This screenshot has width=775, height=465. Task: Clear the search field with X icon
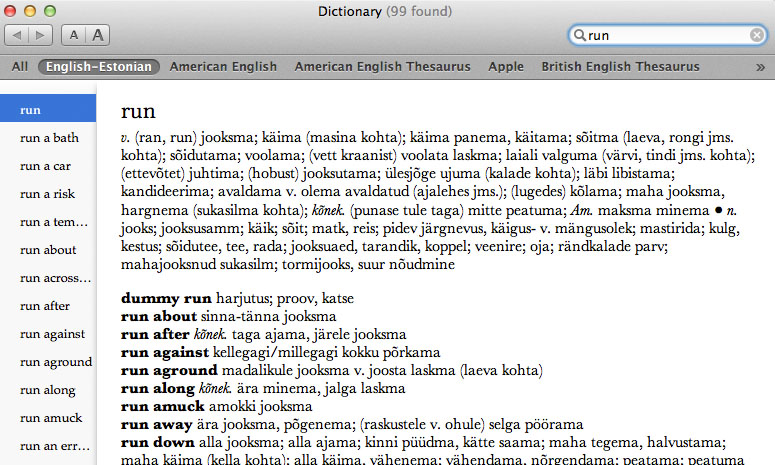click(x=756, y=35)
